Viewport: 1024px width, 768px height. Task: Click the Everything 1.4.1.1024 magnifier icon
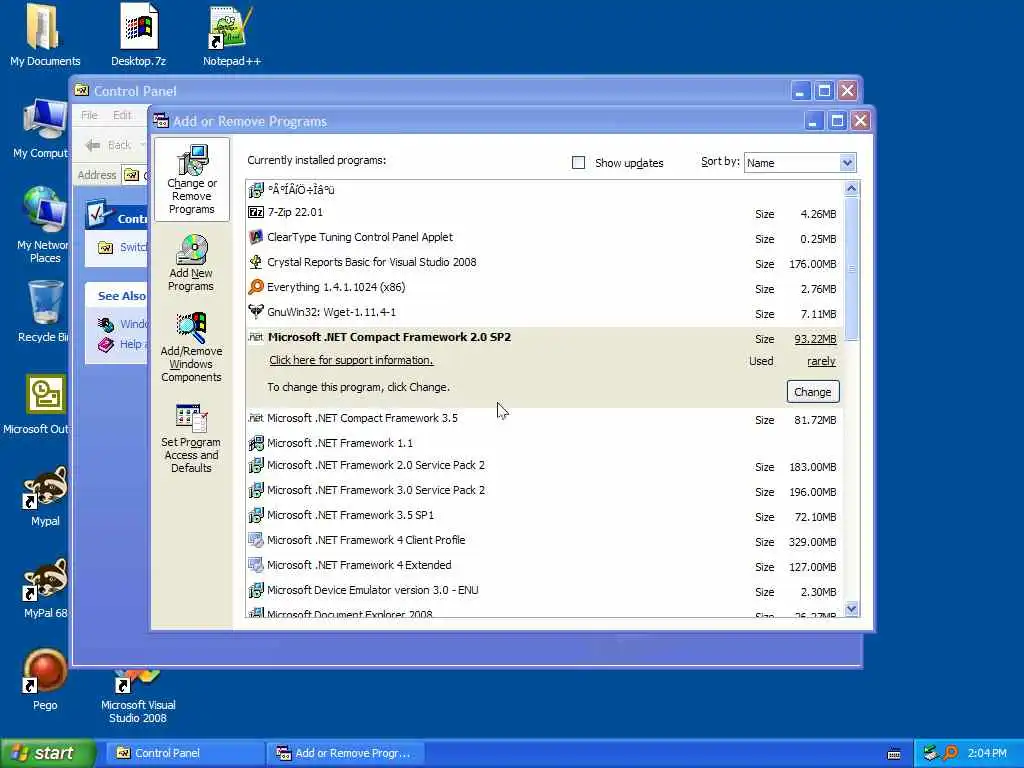click(256, 287)
